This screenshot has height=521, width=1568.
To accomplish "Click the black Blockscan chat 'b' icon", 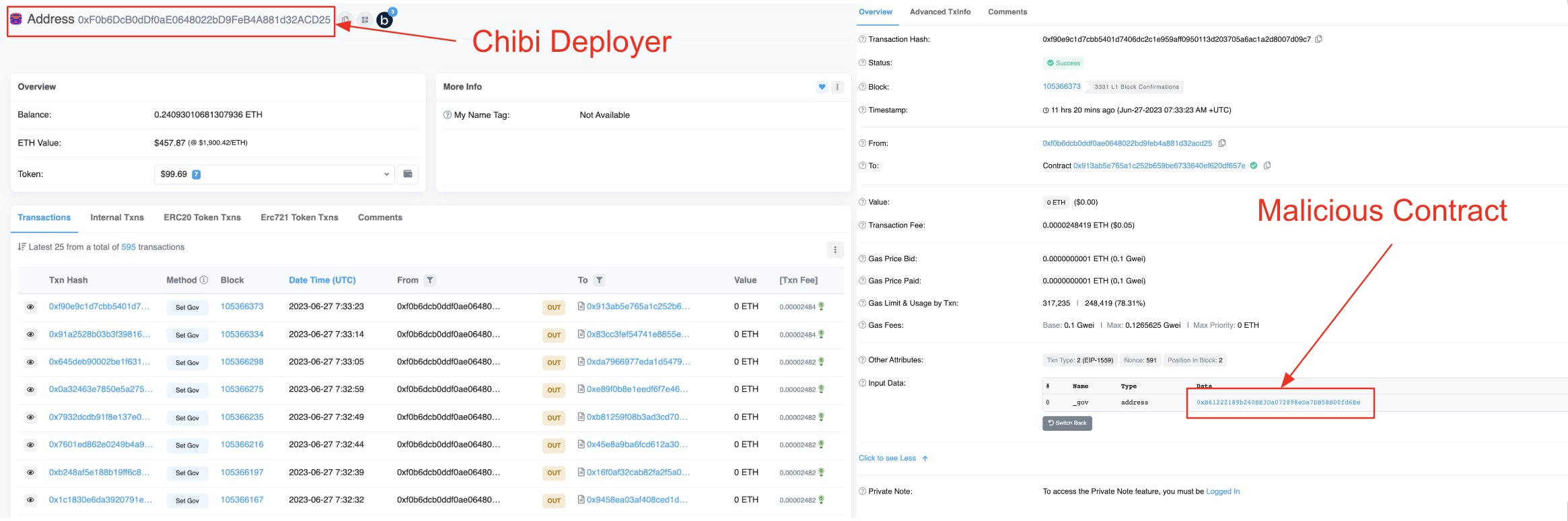I will [x=384, y=20].
